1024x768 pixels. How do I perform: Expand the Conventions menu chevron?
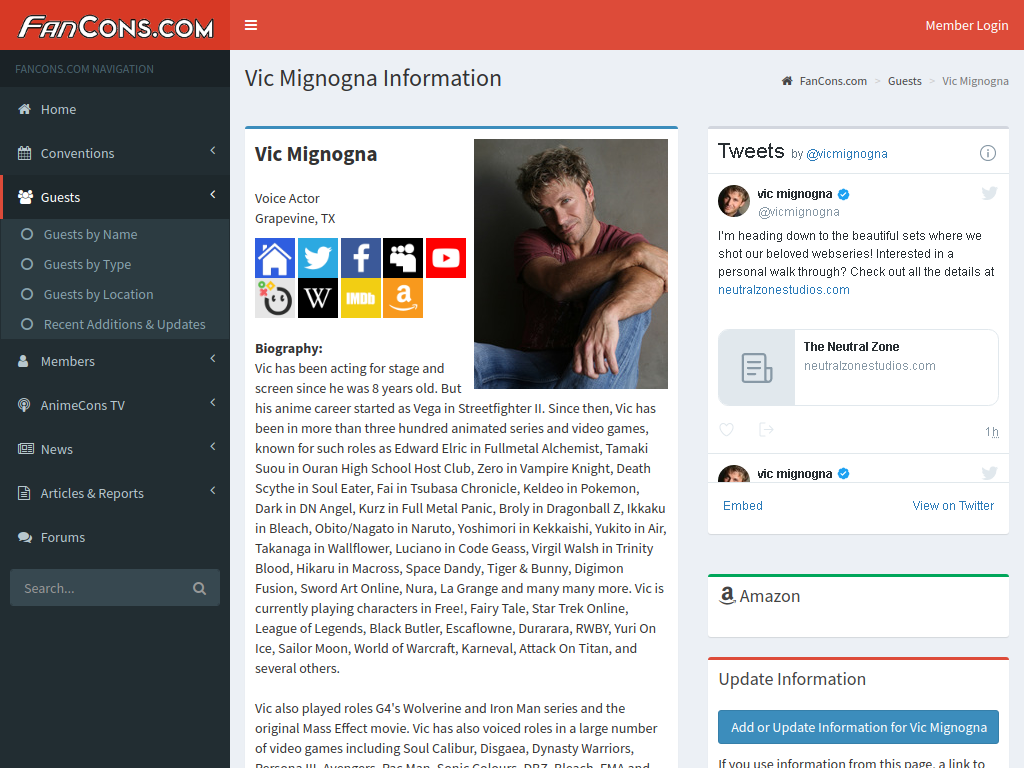213,151
